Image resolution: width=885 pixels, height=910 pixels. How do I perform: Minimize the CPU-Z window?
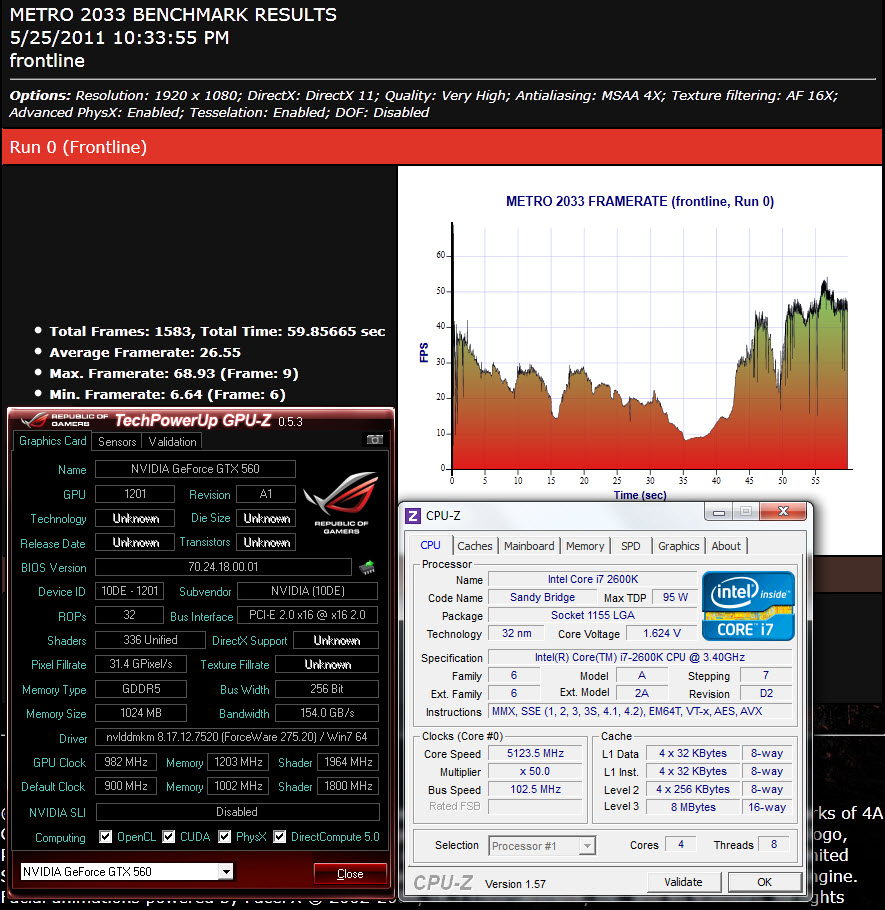718,512
